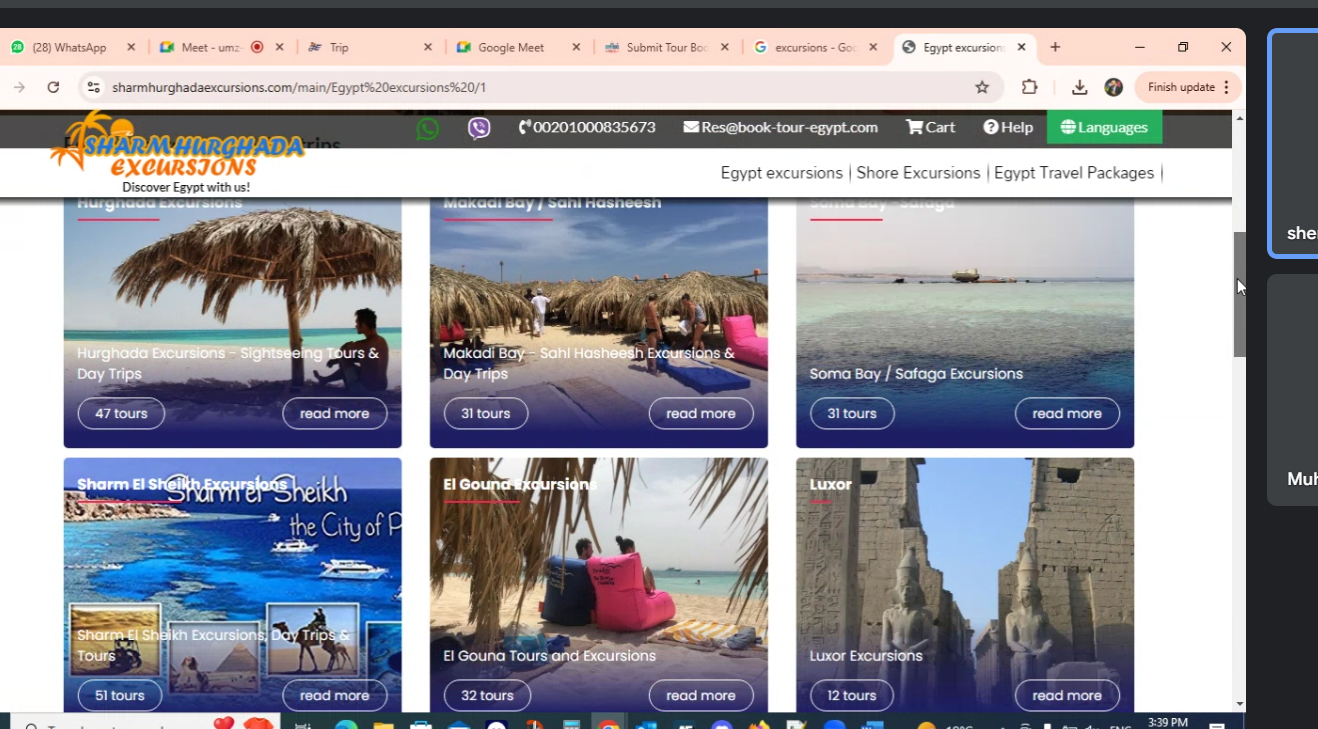Click the Sharm Hurghada Excursions logo
This screenshot has height=729, width=1318.
coord(177,153)
